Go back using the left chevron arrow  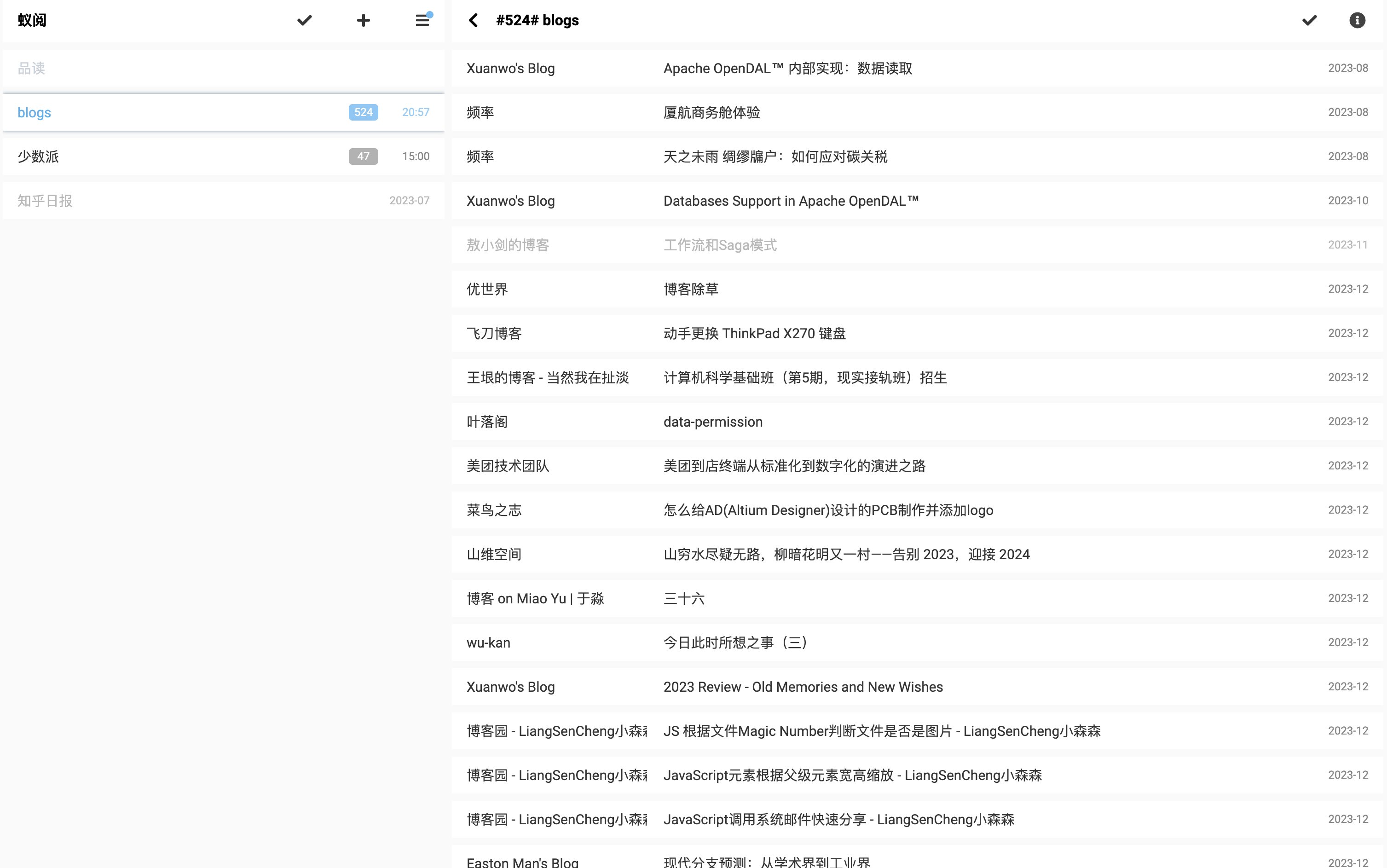[x=474, y=21]
